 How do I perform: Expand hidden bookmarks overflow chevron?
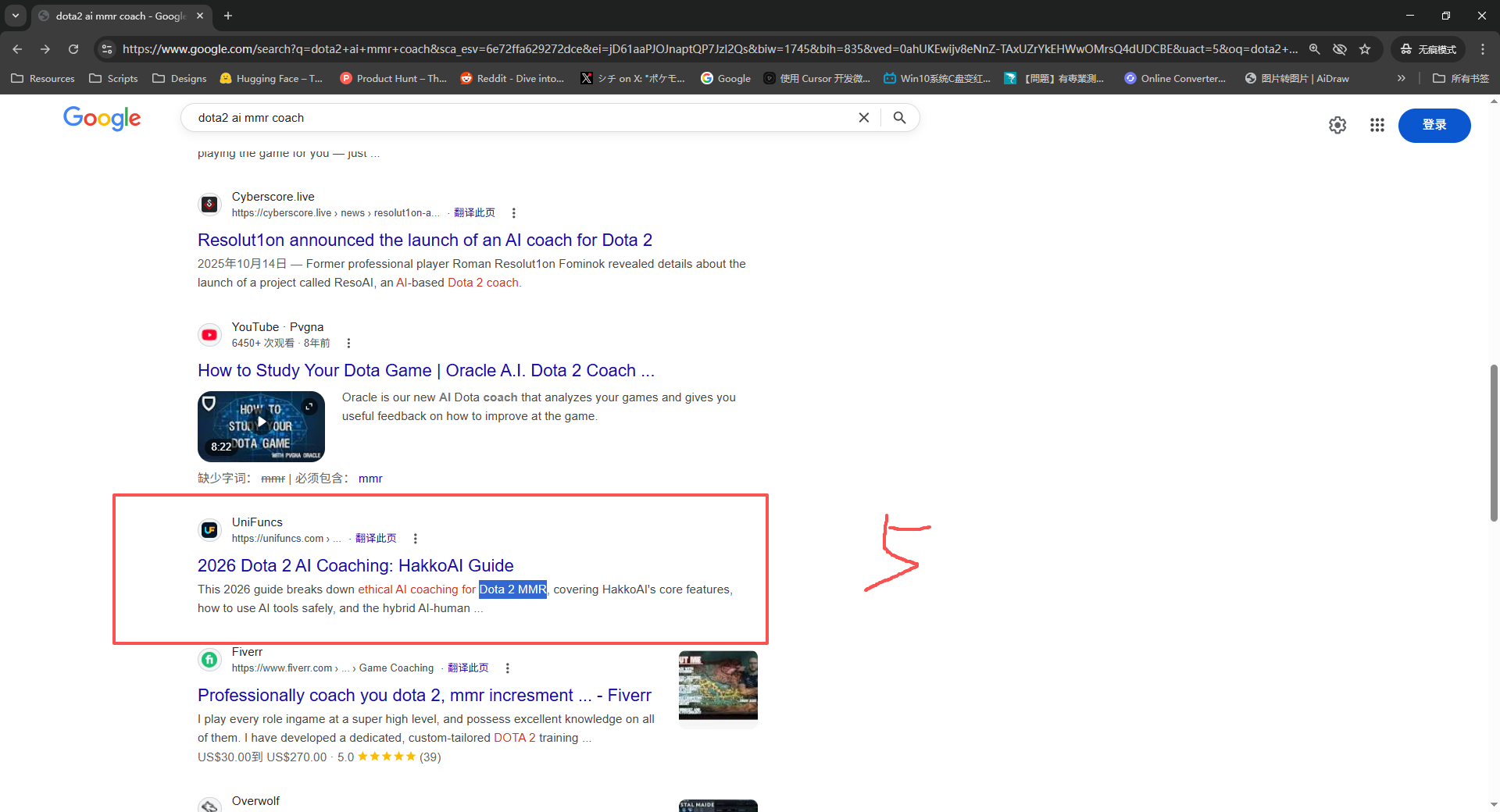[1401, 78]
